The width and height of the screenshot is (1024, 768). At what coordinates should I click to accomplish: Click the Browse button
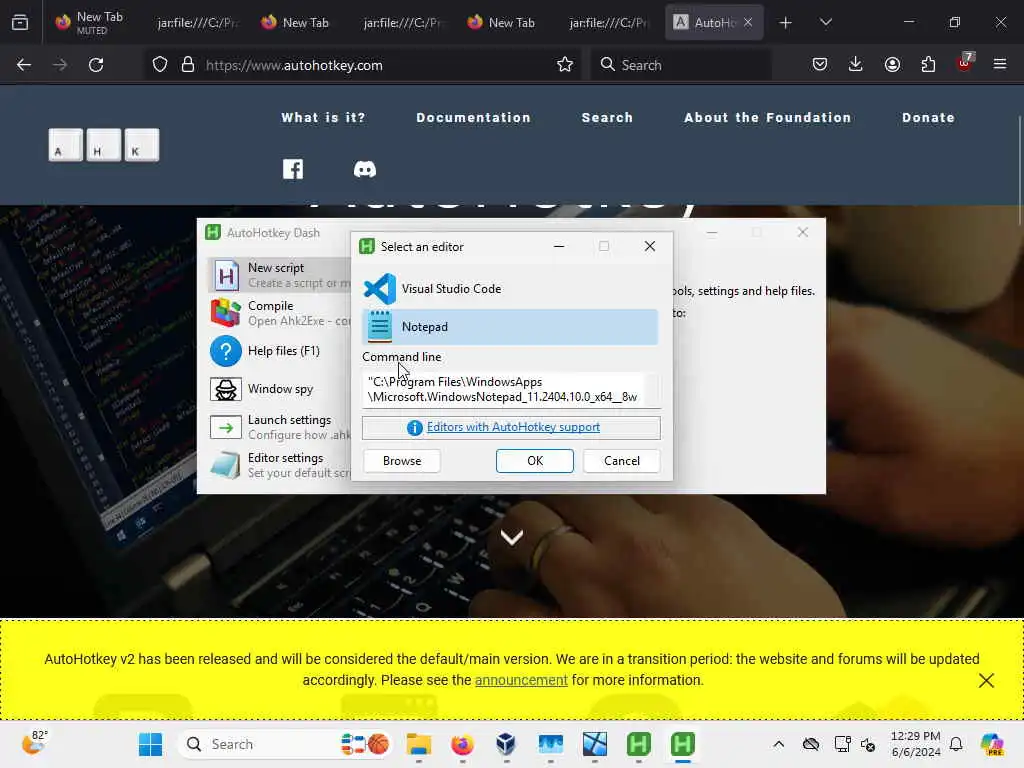402,460
